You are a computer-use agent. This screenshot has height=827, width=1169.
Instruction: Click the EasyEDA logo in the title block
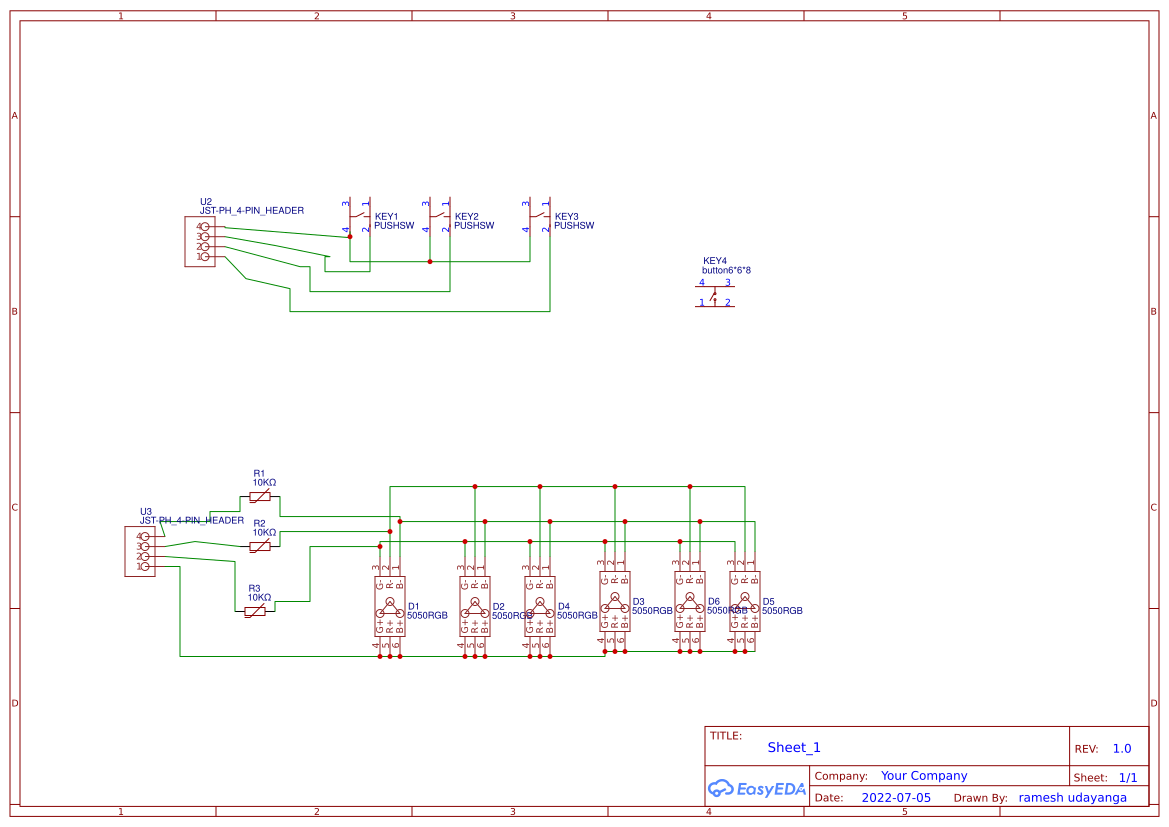(757, 789)
